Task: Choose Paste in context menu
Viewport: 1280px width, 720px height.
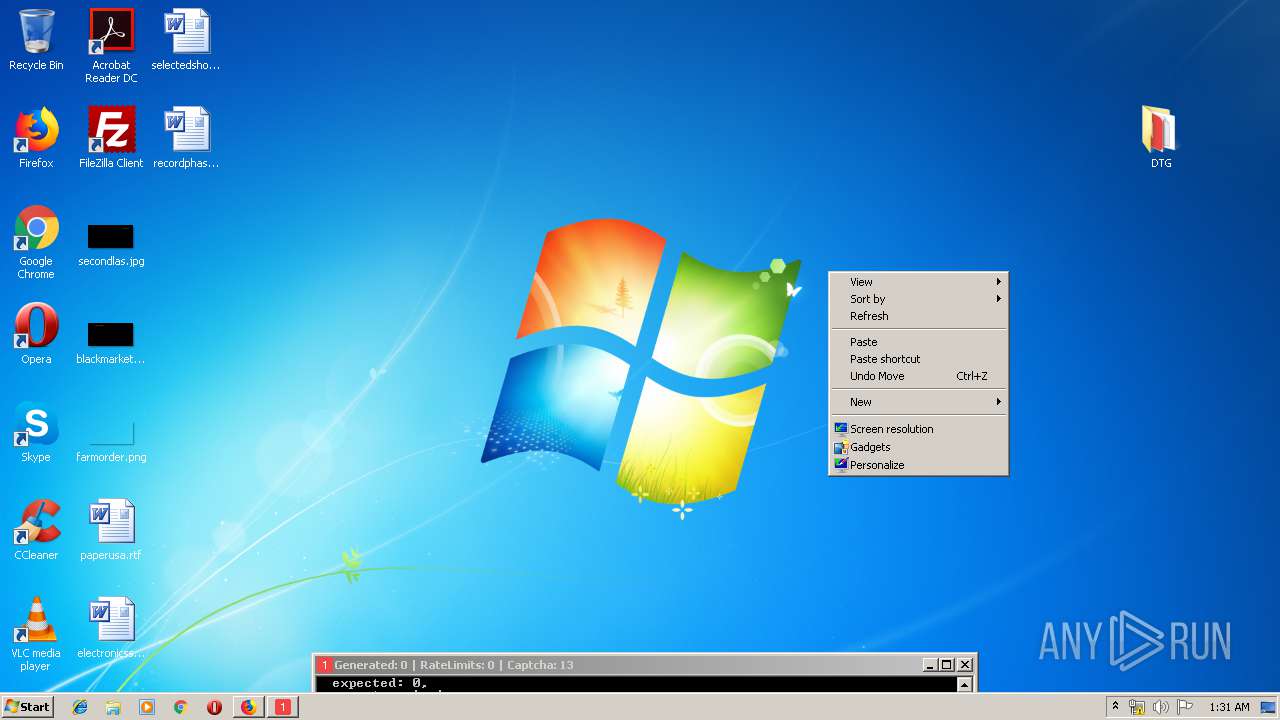Action: pyautogui.click(x=919, y=342)
